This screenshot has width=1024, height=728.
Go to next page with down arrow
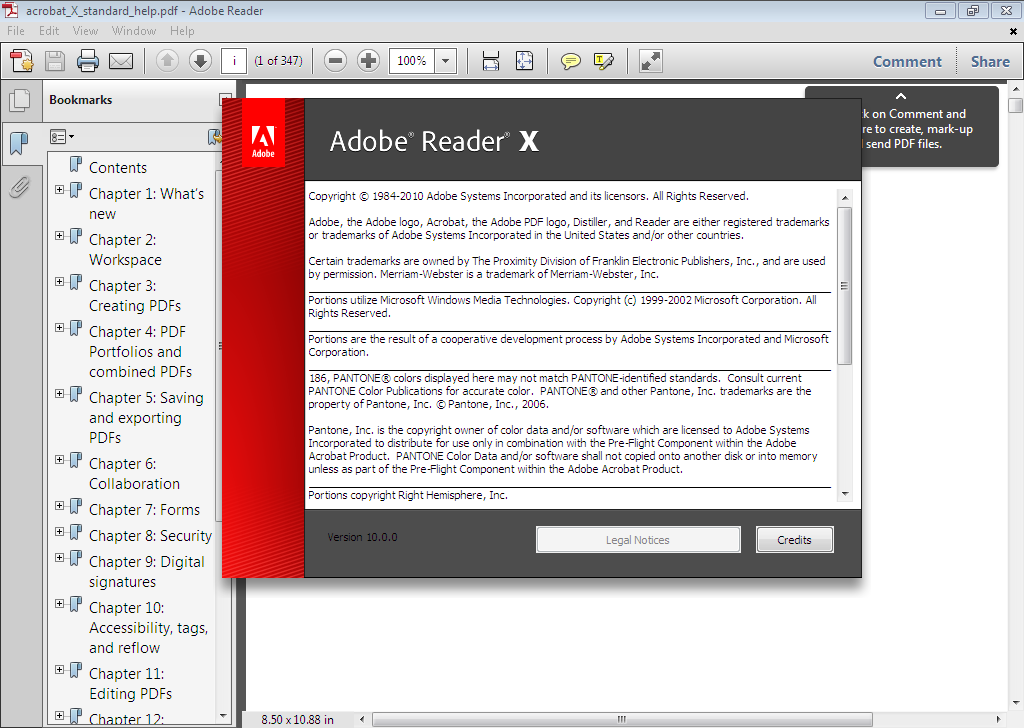198,61
